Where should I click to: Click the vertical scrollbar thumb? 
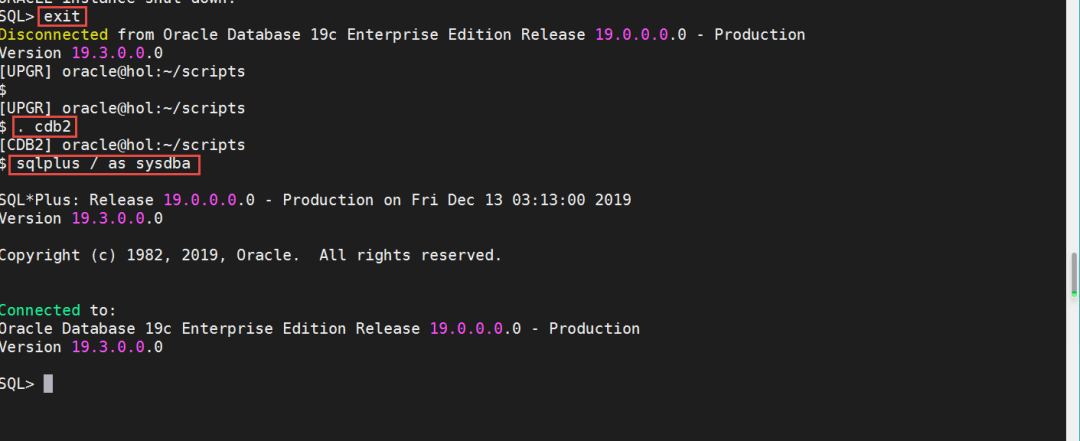pyautogui.click(x=1073, y=277)
